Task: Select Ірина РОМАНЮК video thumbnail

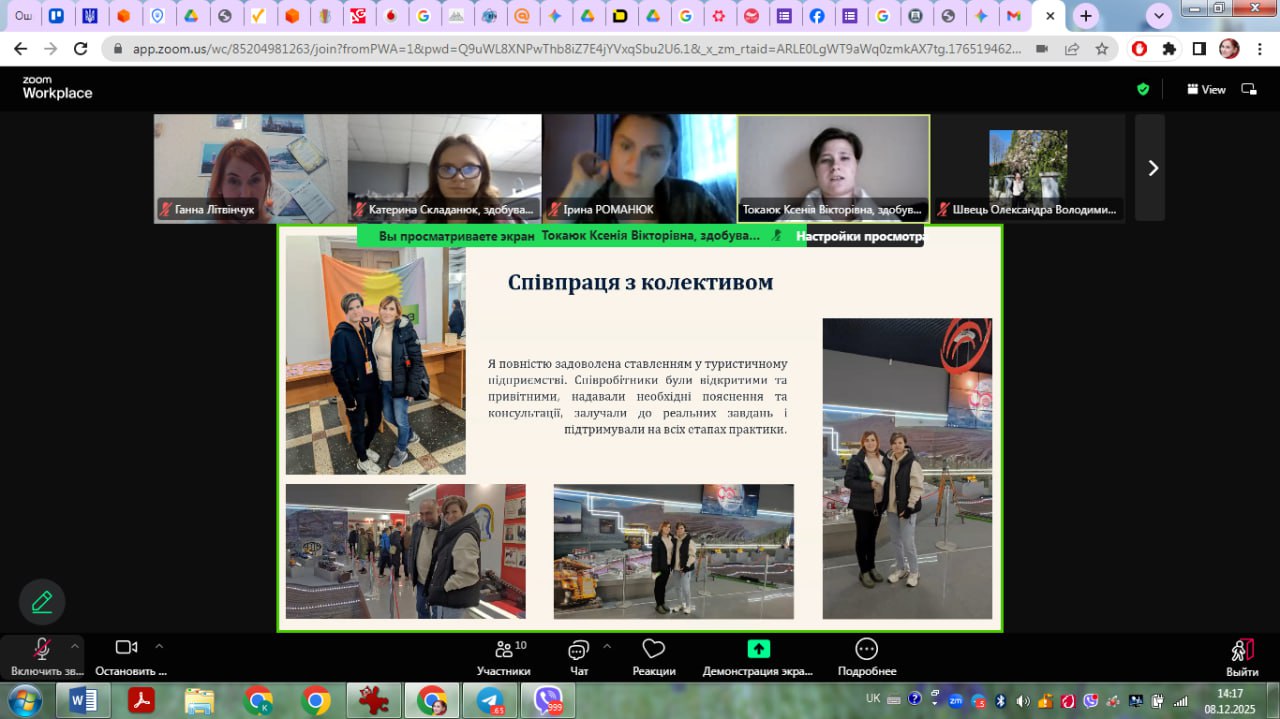Action: 639,167
